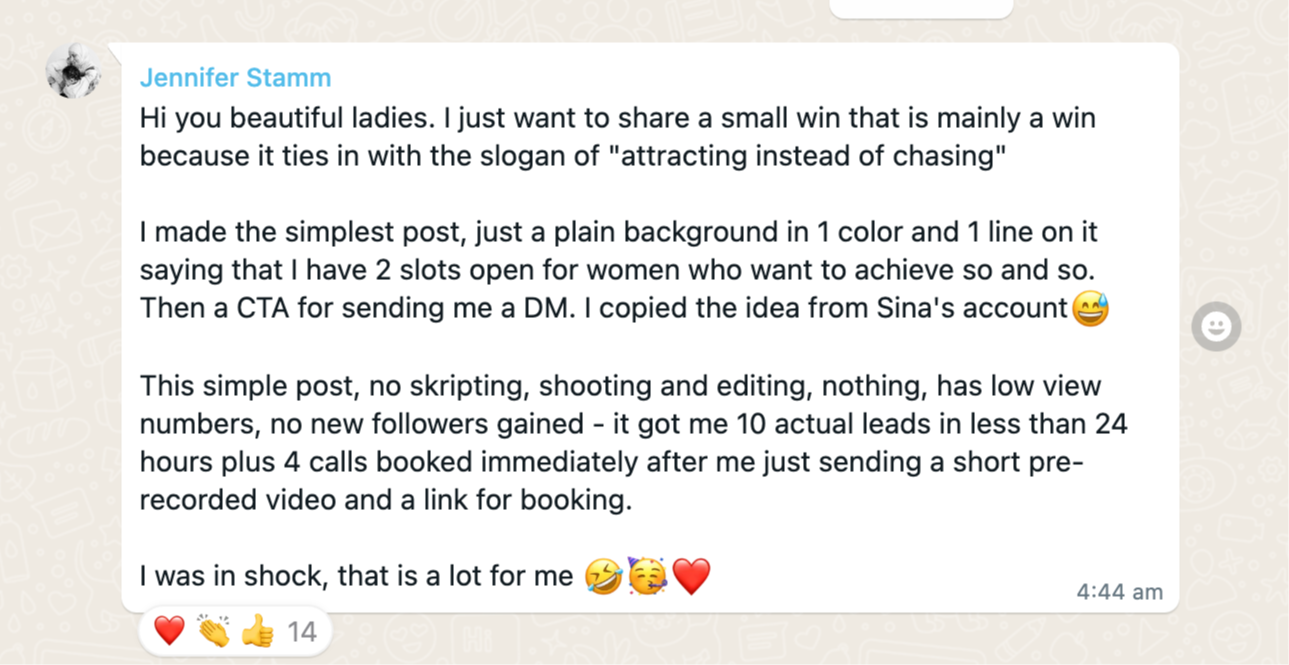The height and width of the screenshot is (665, 1289).
Task: Open the emoji reaction picker beside the message
Action: [x=1216, y=327]
